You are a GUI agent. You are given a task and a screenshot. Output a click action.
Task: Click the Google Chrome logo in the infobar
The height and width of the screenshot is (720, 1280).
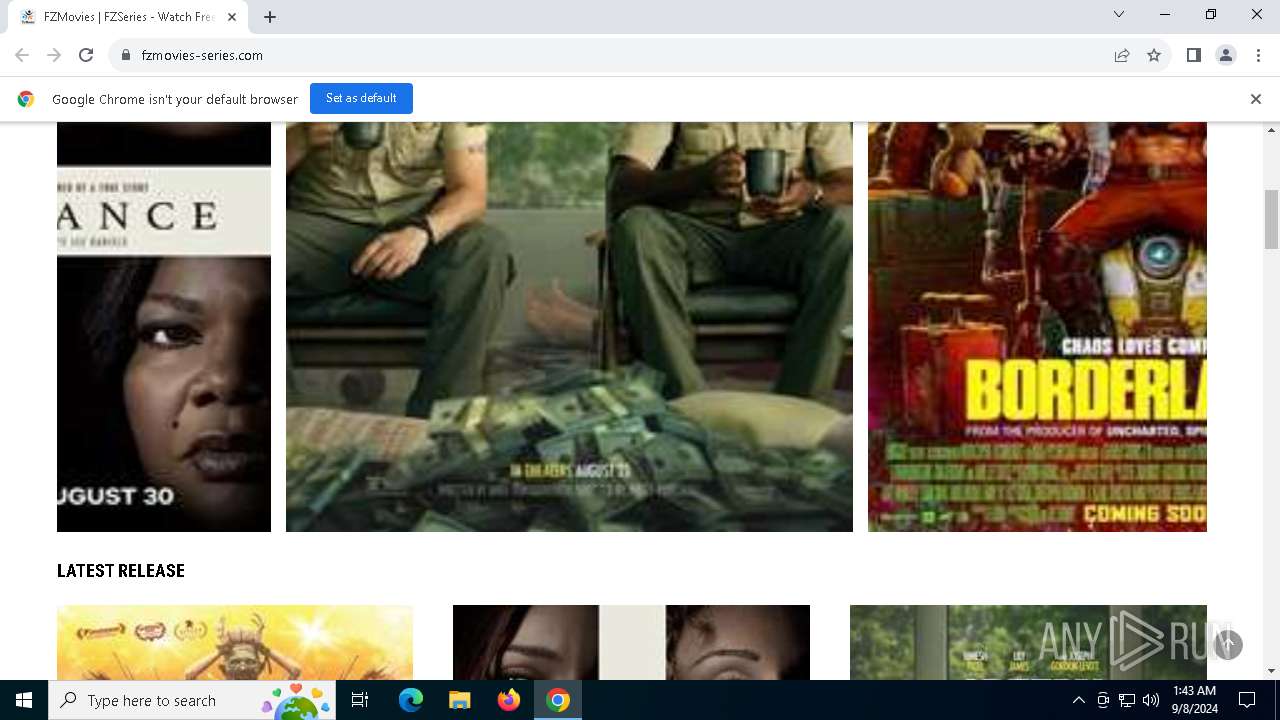click(x=26, y=99)
